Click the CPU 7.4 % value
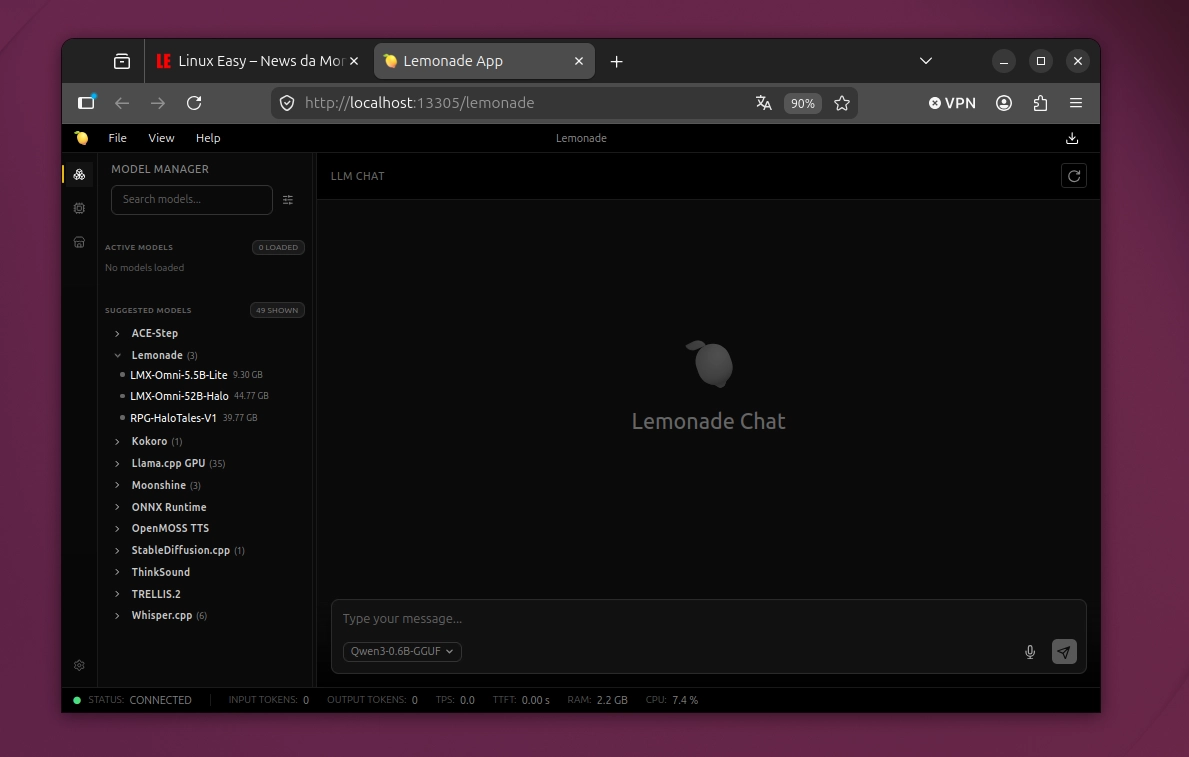The width and height of the screenshot is (1189, 757). point(685,700)
